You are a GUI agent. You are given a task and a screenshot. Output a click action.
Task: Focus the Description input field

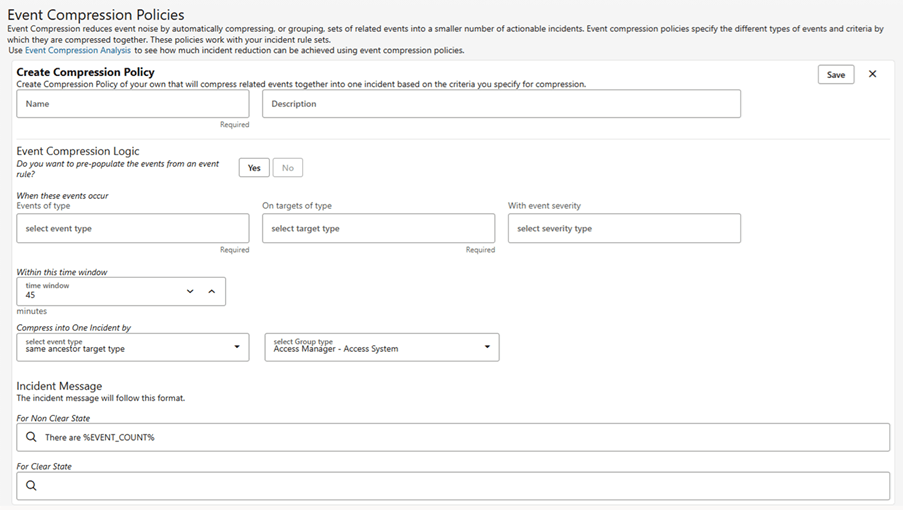coord(501,104)
